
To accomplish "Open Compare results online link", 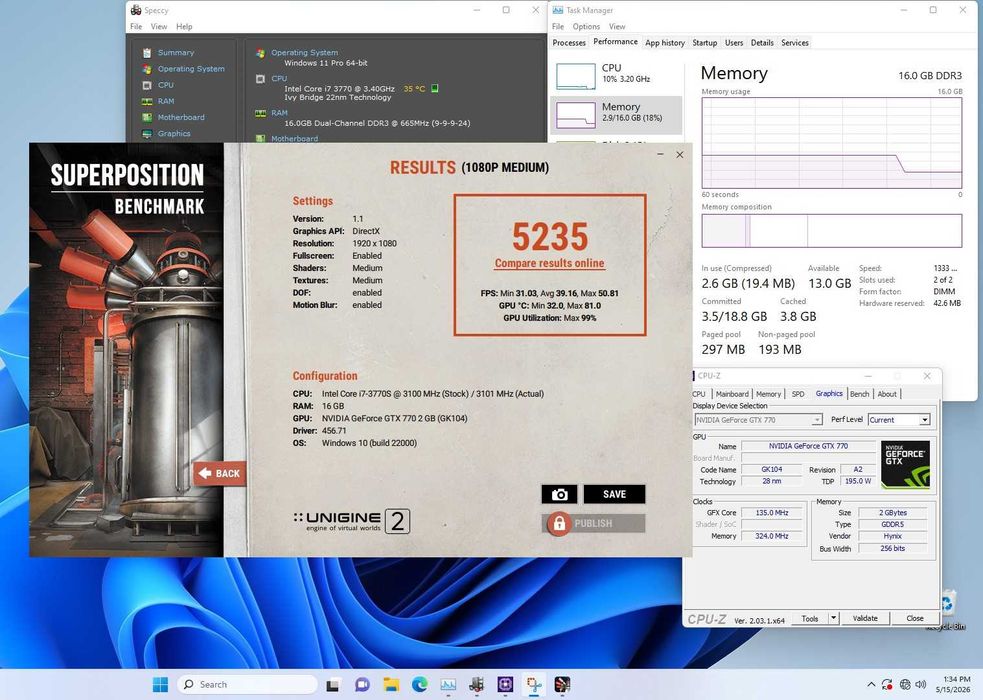I will (549, 263).
